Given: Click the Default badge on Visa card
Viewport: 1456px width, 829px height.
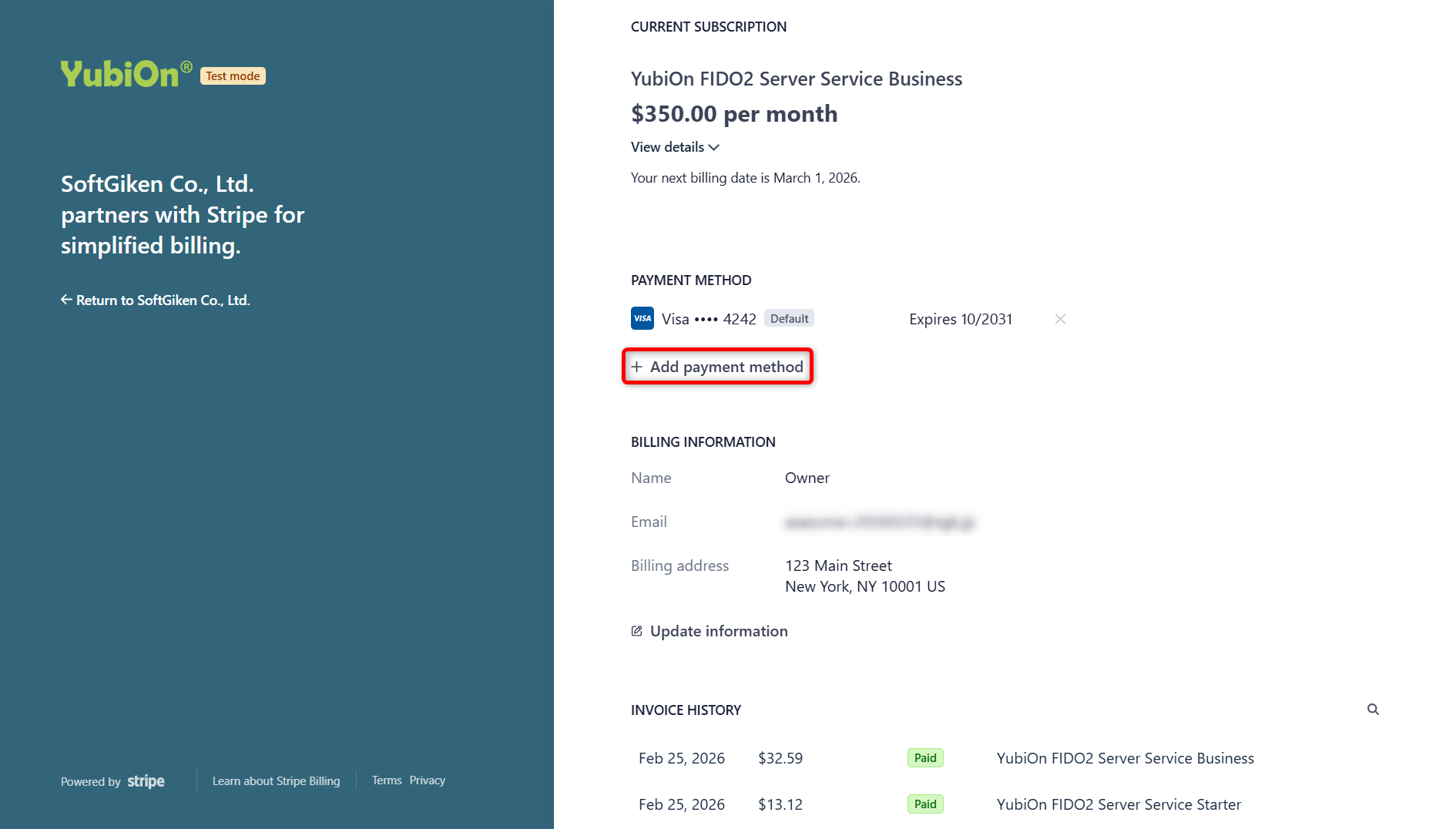Looking at the screenshot, I should (789, 318).
